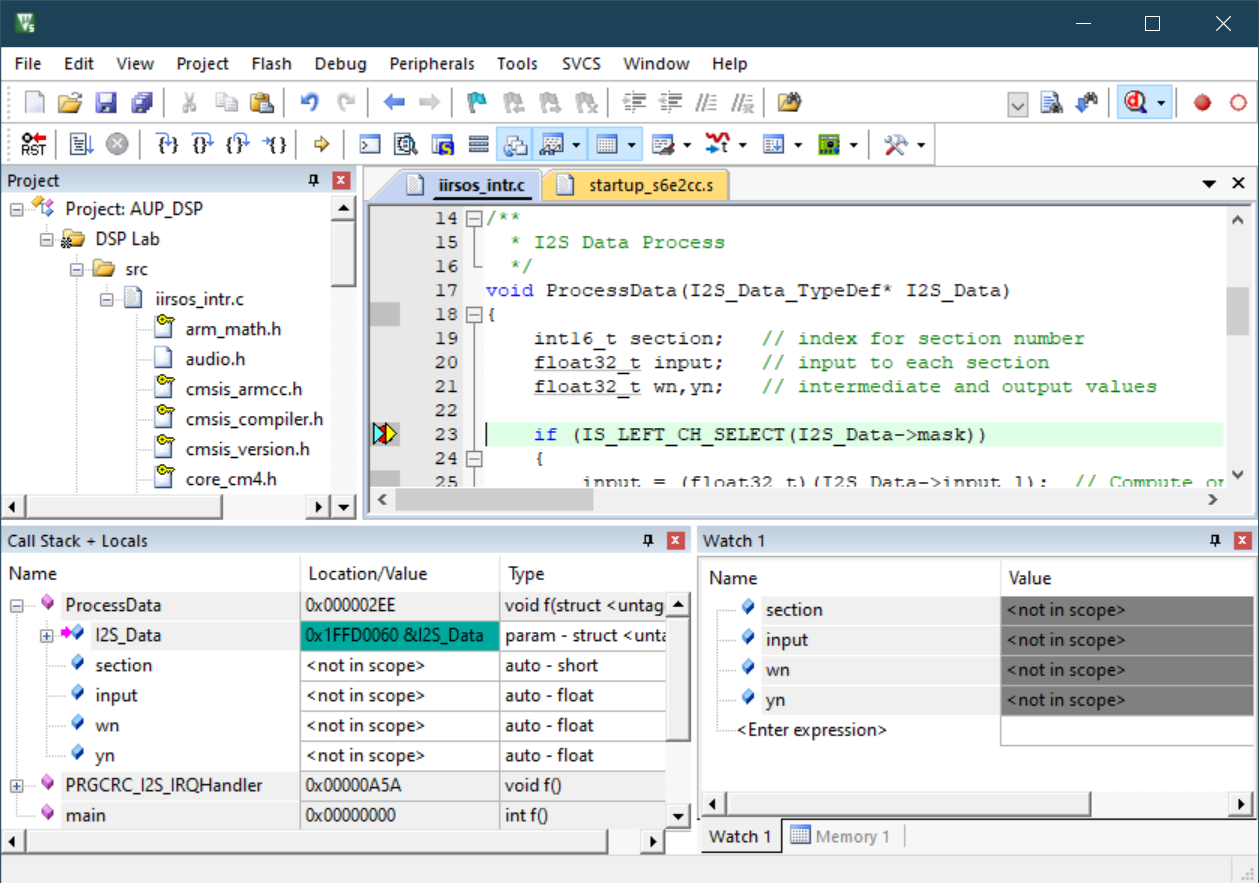Enable or disable breakpoint with hollow red circle
The width and height of the screenshot is (1259, 883).
tap(1238, 103)
